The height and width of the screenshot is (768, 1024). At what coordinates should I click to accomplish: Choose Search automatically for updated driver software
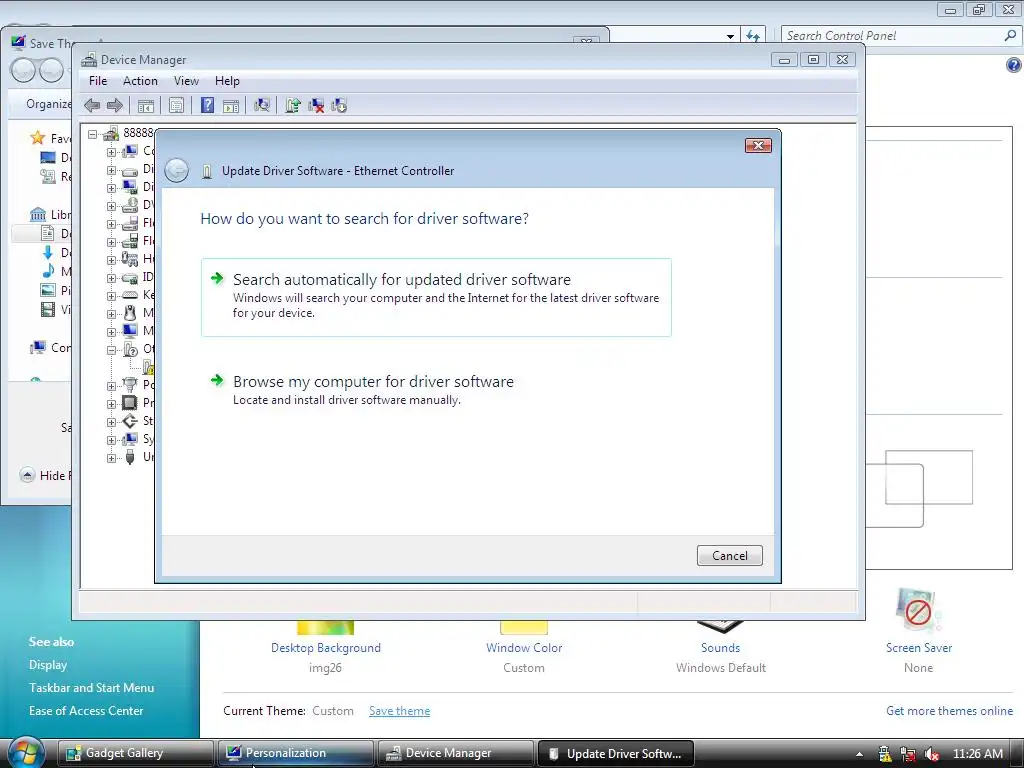[436, 297]
